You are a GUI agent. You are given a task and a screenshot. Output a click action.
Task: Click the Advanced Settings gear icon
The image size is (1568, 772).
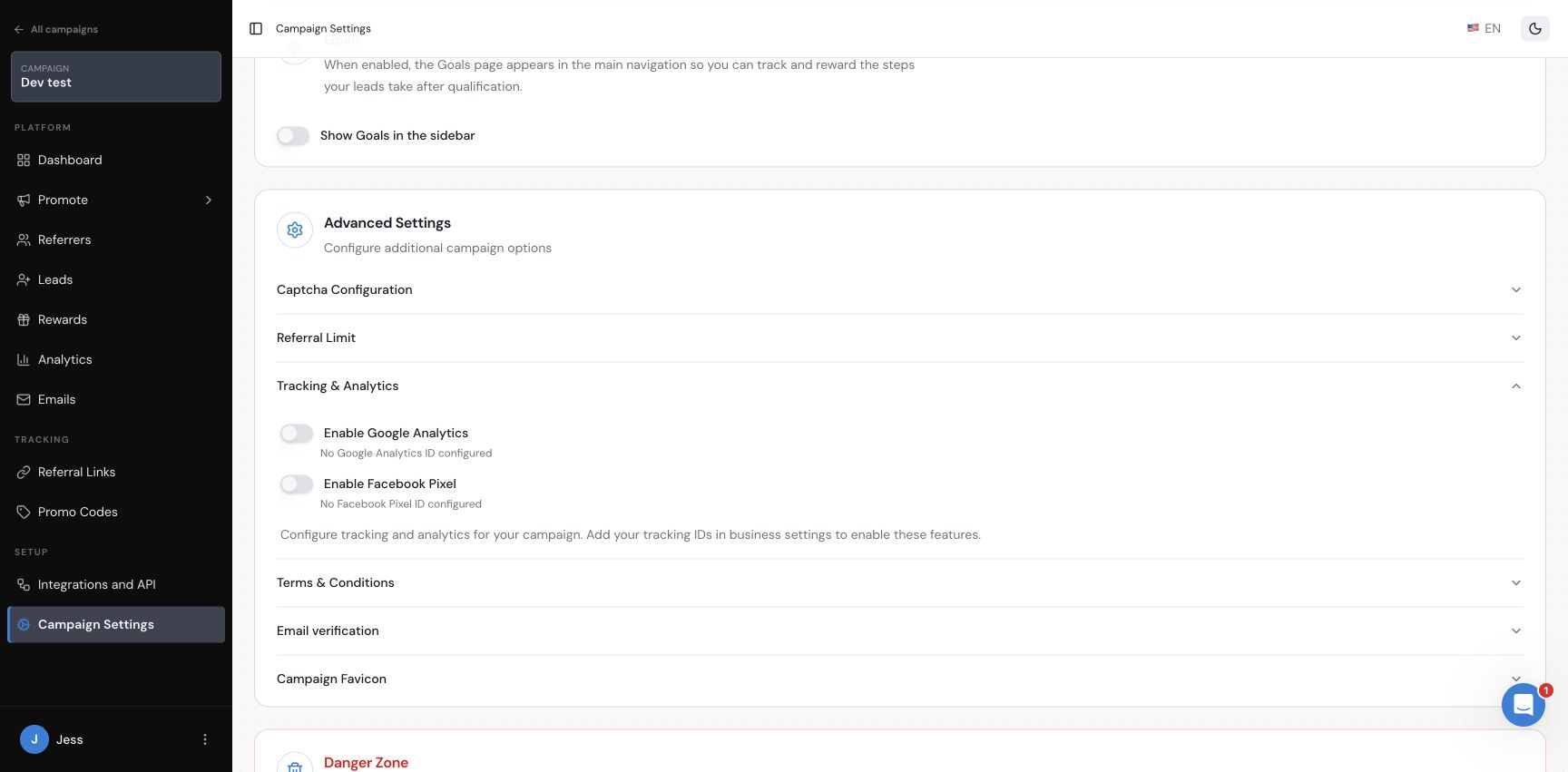pyautogui.click(x=295, y=230)
